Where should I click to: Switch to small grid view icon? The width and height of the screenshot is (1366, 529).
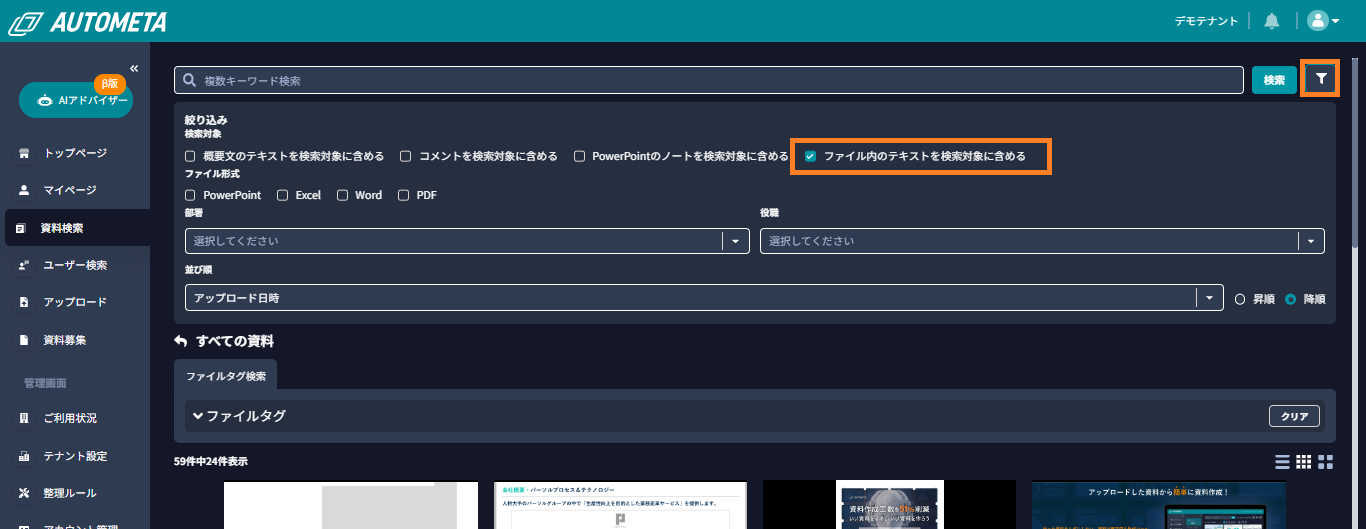[1303, 462]
